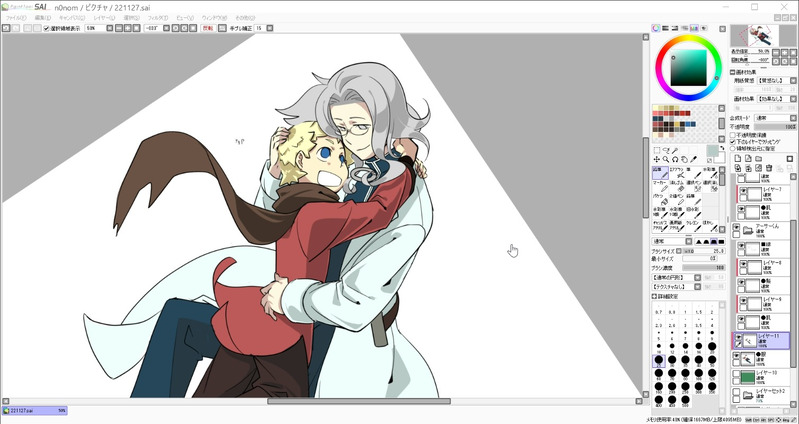Select the Lasso selection tool
Screen dimensions: 799x424
point(665,150)
